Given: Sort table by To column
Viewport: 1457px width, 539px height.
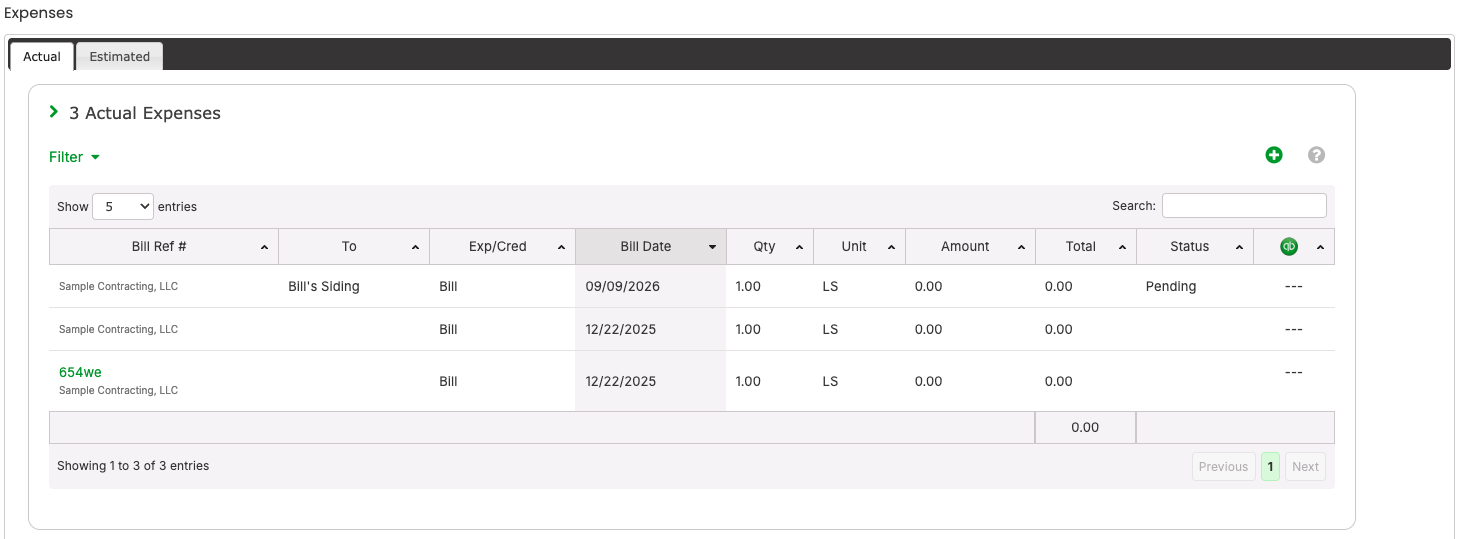Looking at the screenshot, I should 354,247.
